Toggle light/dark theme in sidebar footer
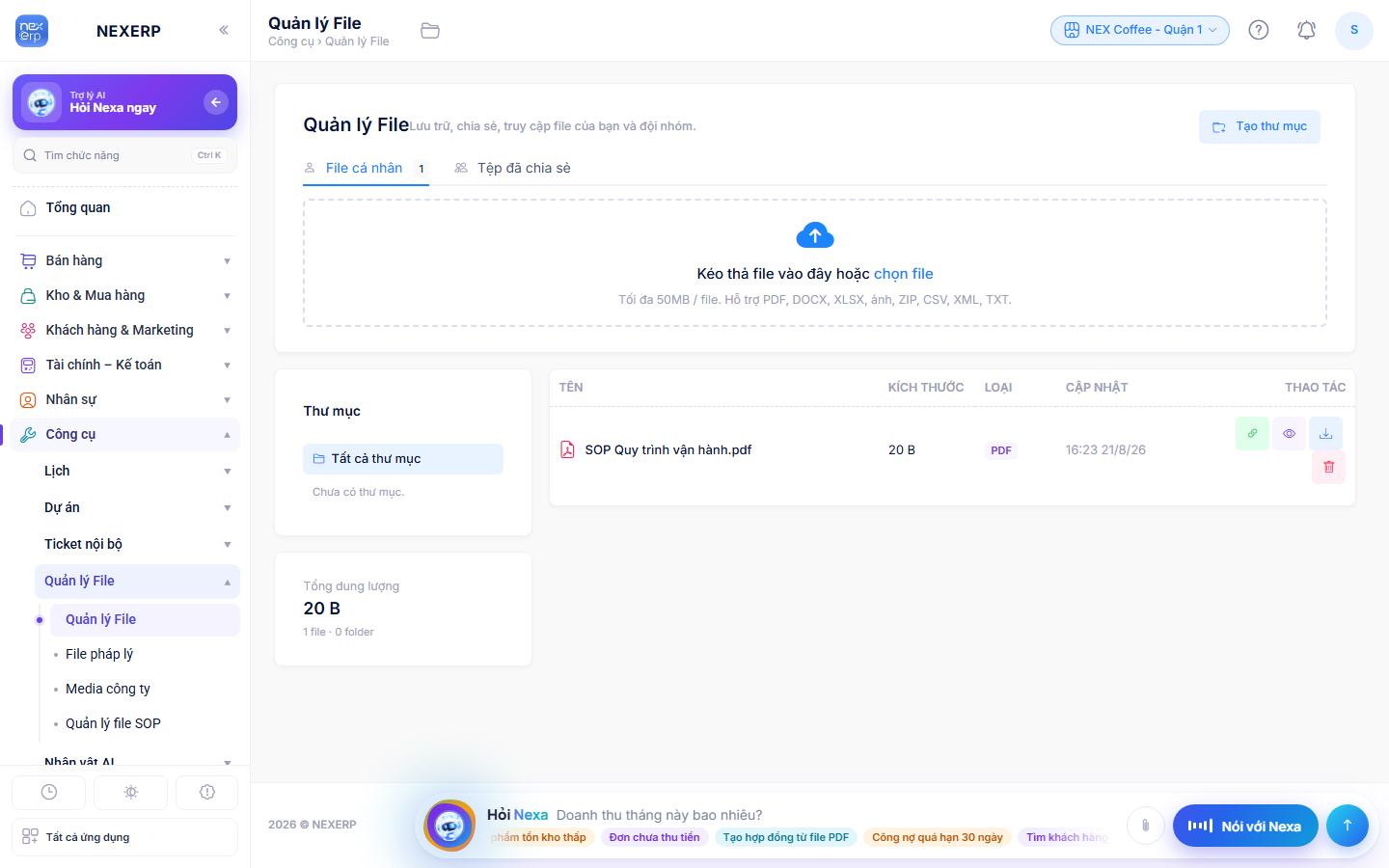This screenshot has height=868, width=1389. click(131, 793)
